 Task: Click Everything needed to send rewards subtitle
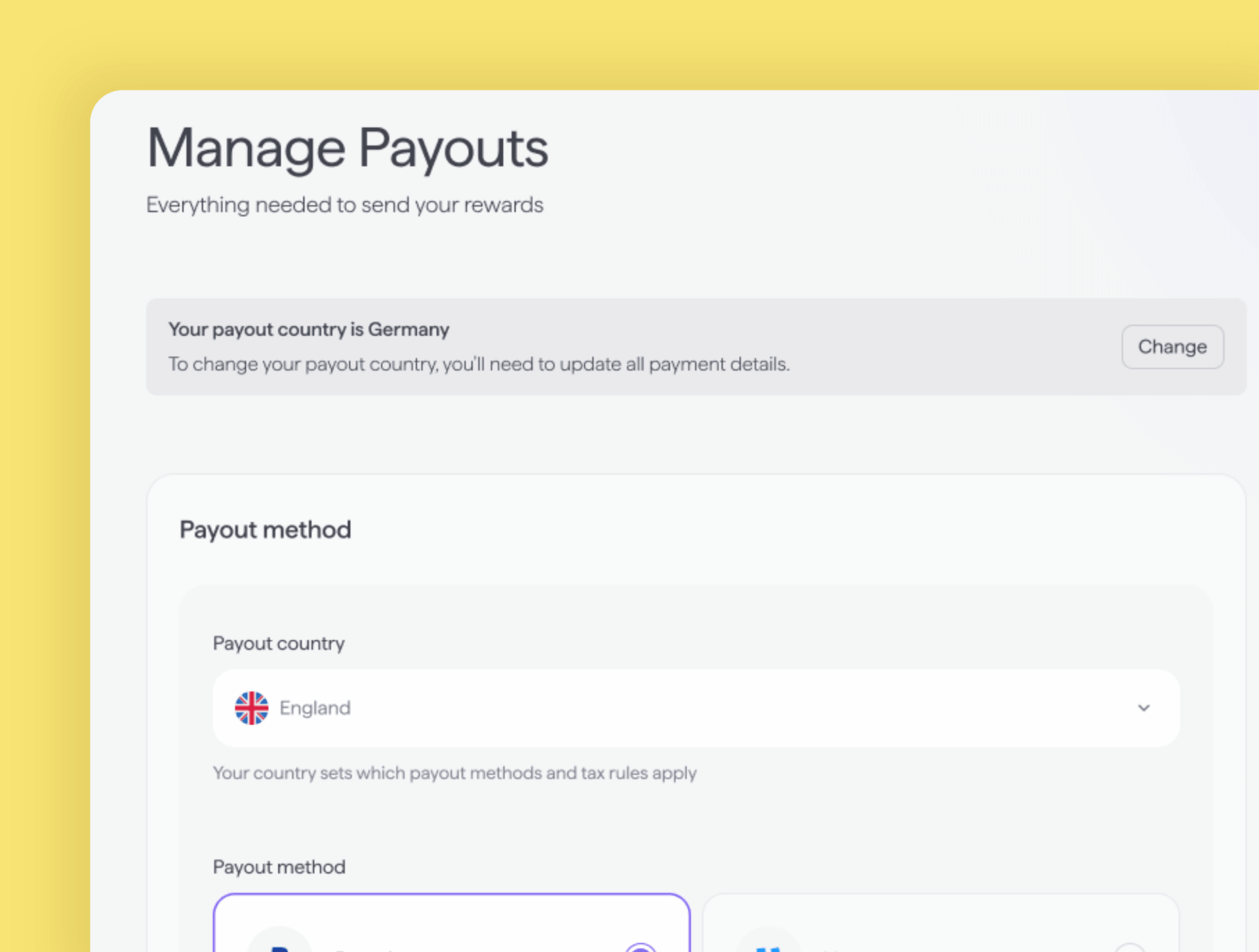click(345, 205)
